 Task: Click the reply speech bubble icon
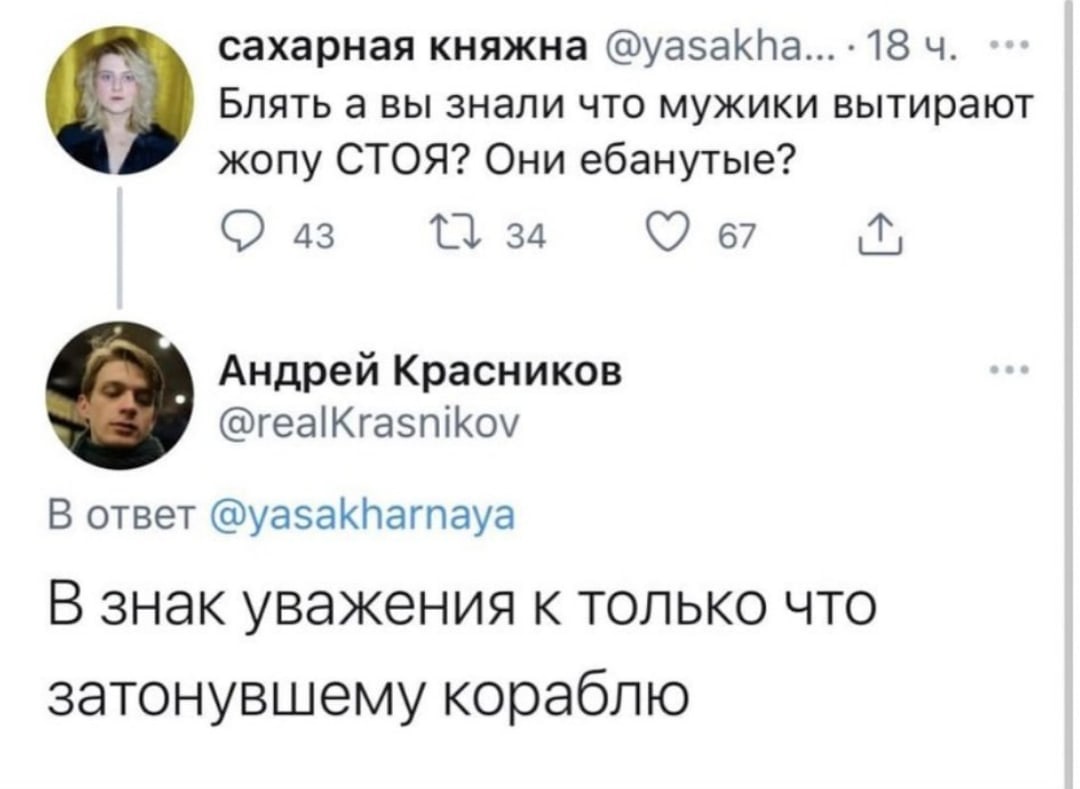pos(238,238)
